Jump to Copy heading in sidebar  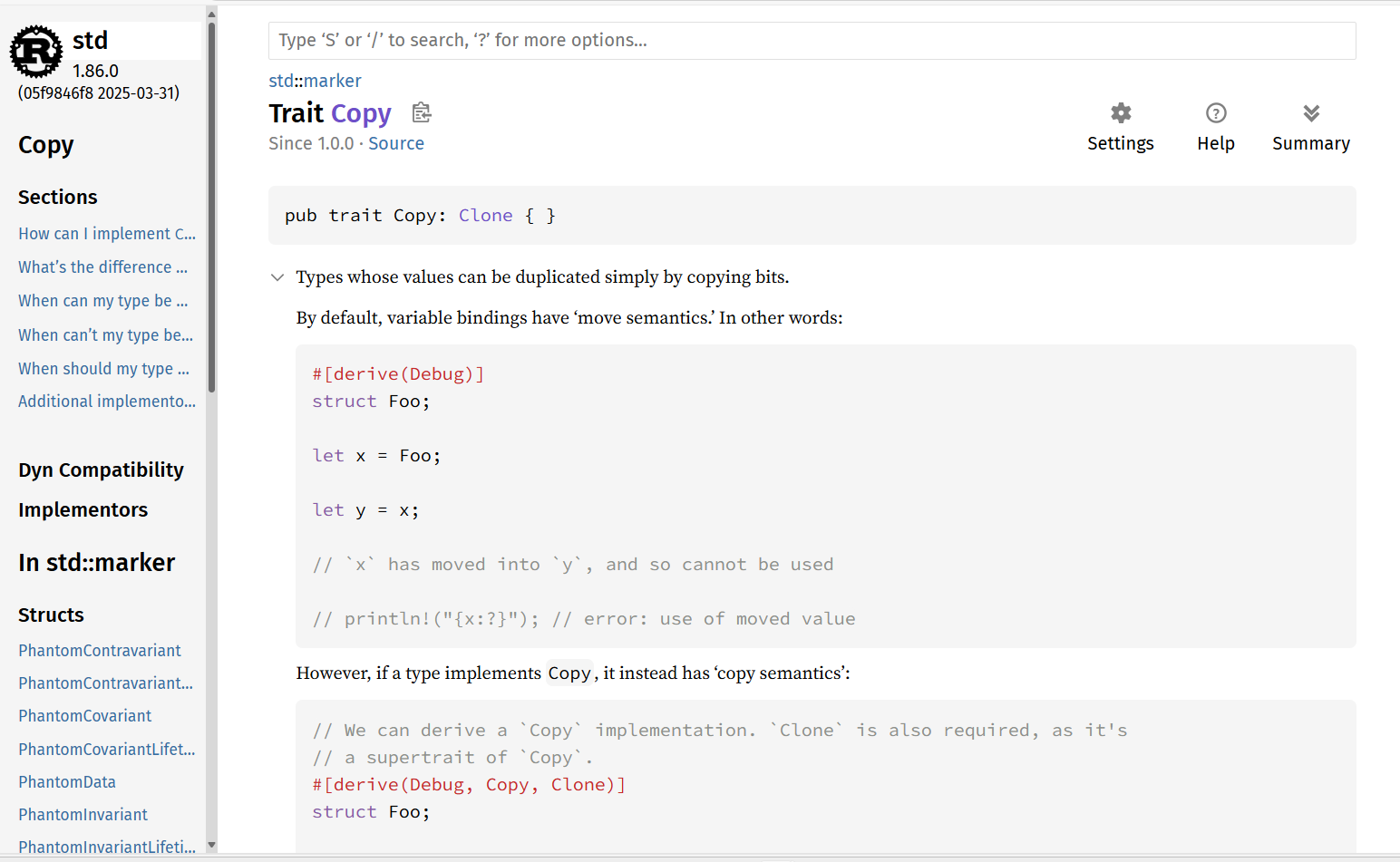coord(46,145)
